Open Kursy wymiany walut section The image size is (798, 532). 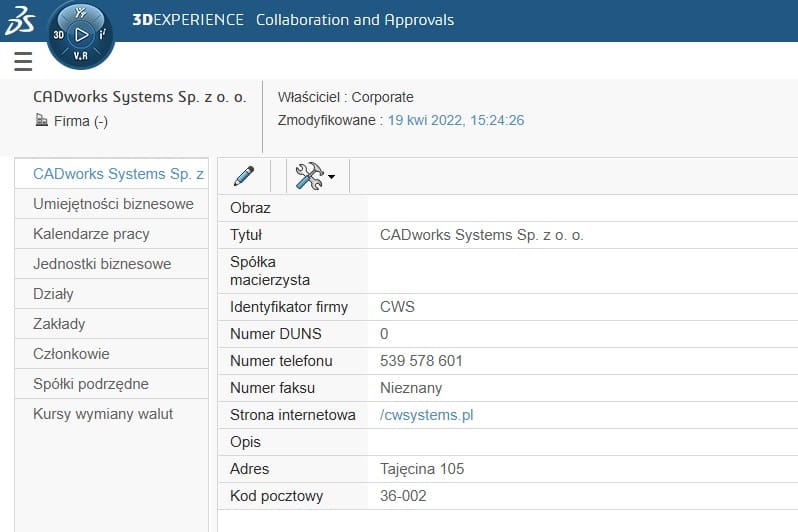pyautogui.click(x=111, y=414)
